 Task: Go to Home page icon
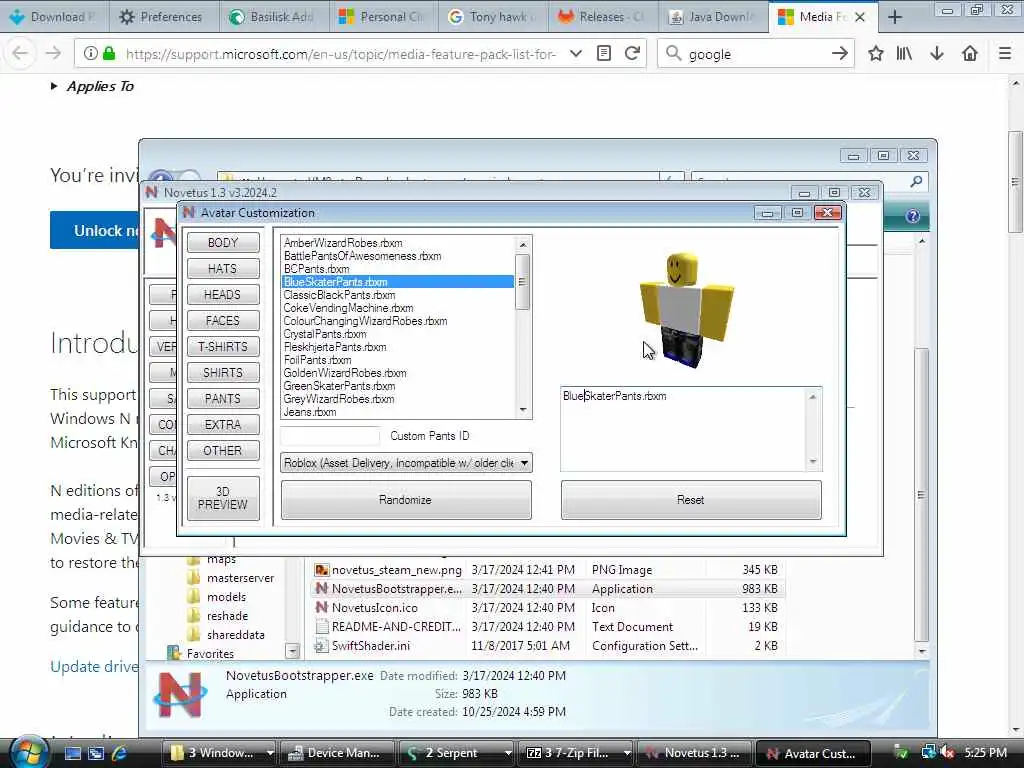(970, 54)
